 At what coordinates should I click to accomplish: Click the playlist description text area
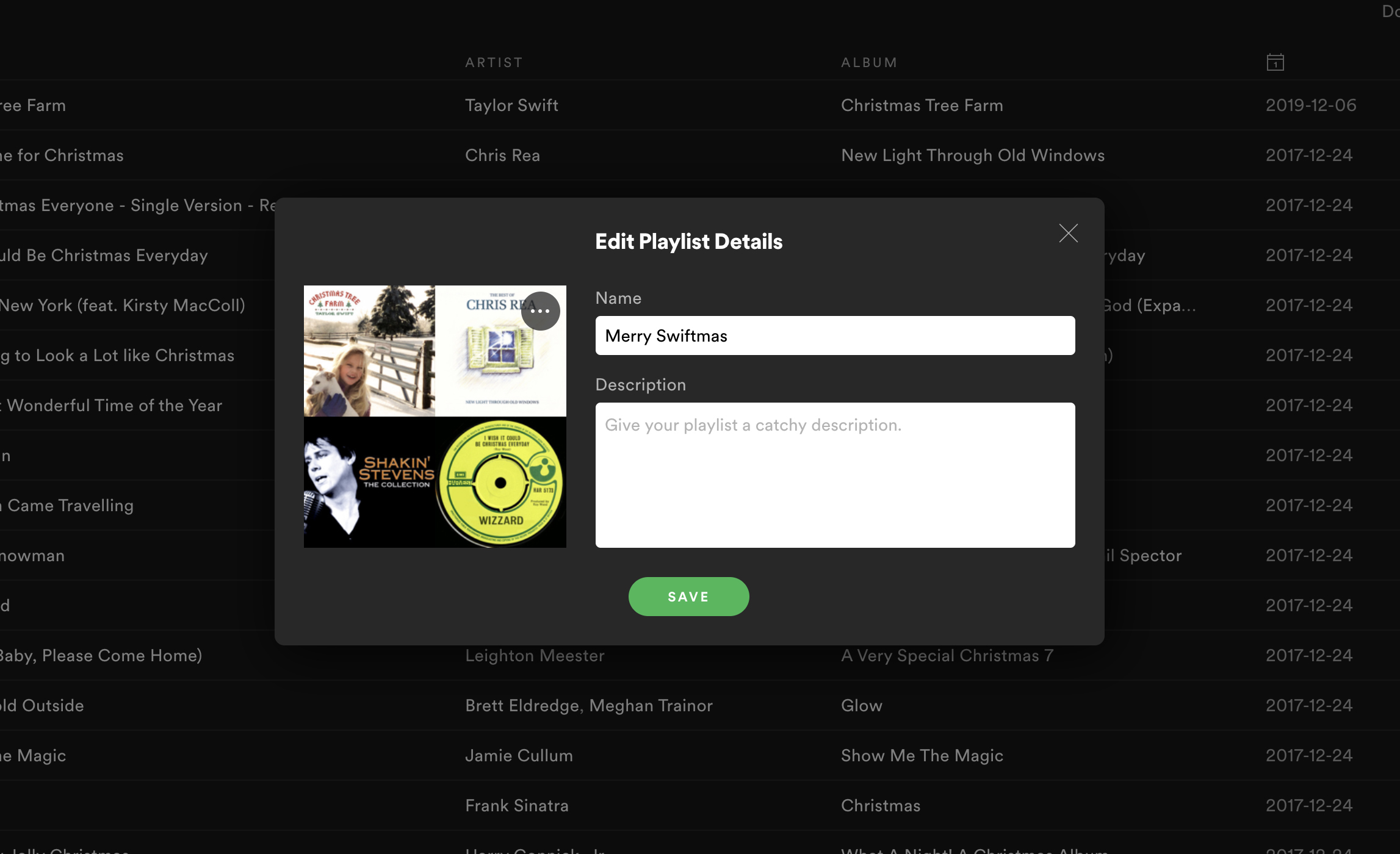(x=835, y=475)
